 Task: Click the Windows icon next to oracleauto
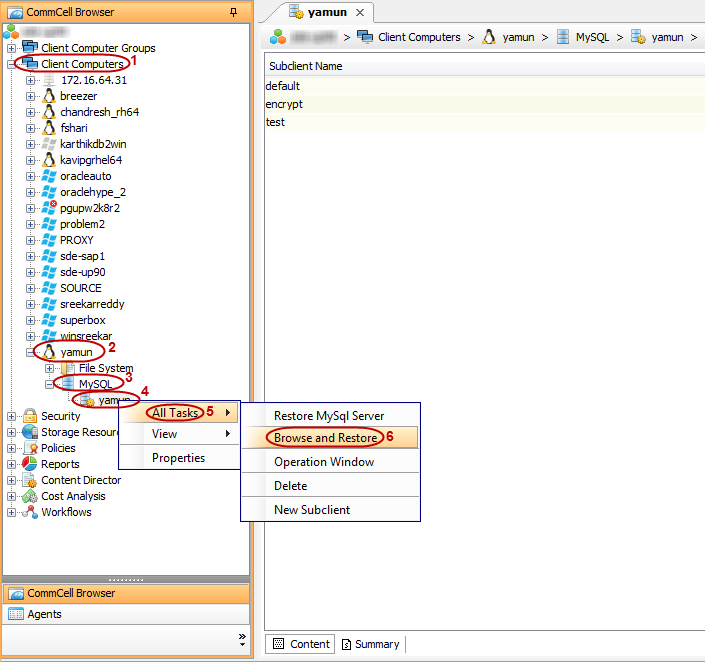point(49,176)
